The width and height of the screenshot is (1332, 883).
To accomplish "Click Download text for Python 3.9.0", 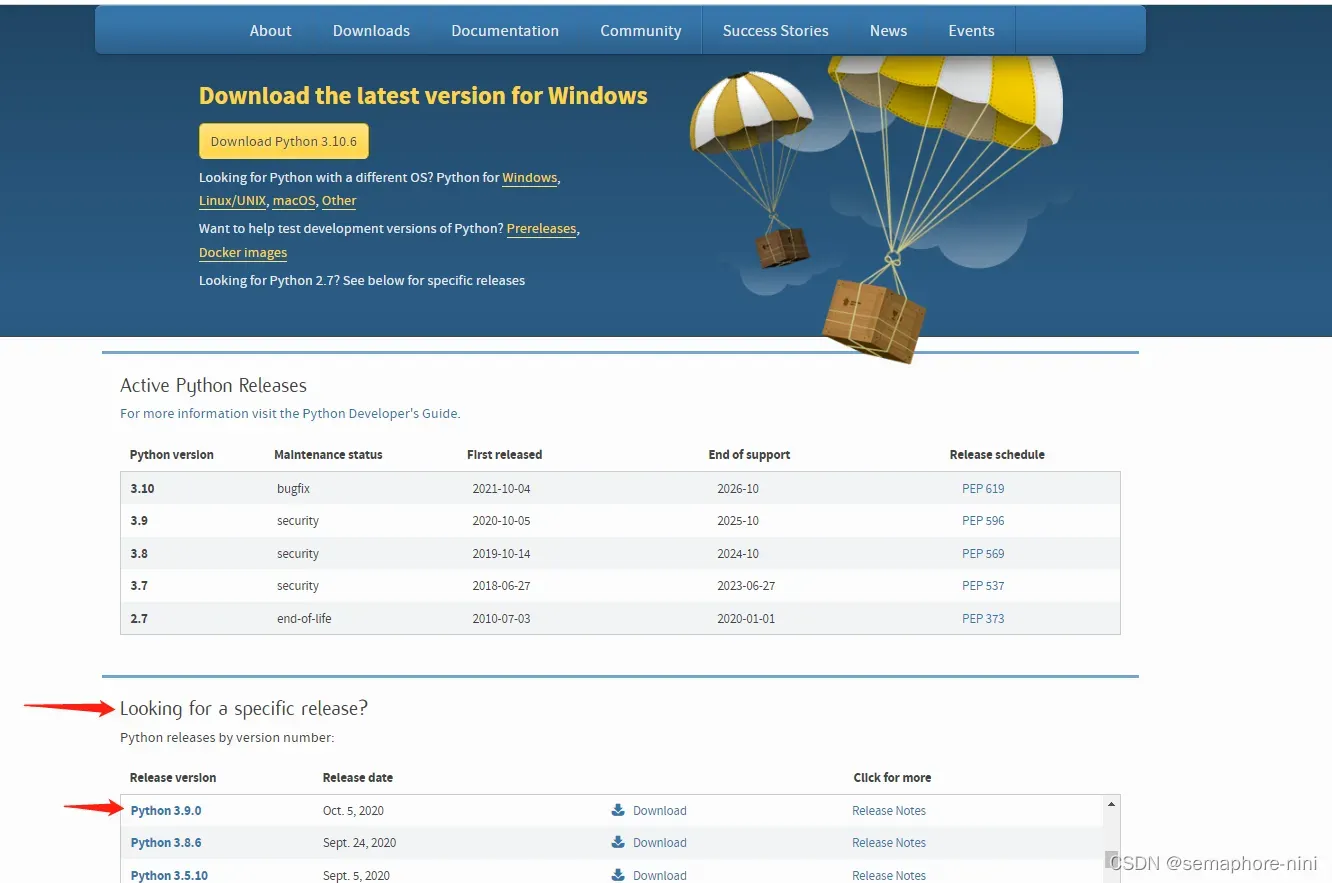I will click(x=660, y=811).
